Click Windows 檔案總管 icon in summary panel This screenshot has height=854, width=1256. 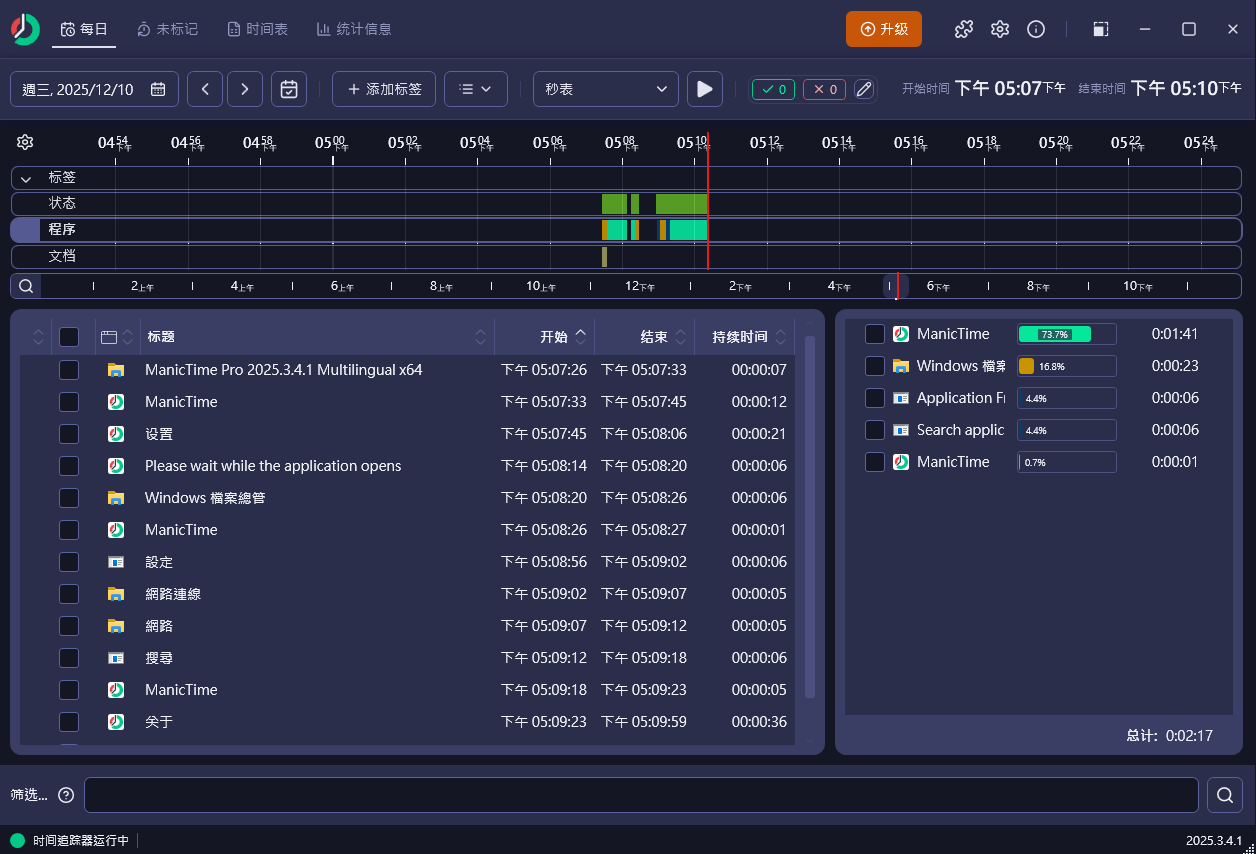901,366
